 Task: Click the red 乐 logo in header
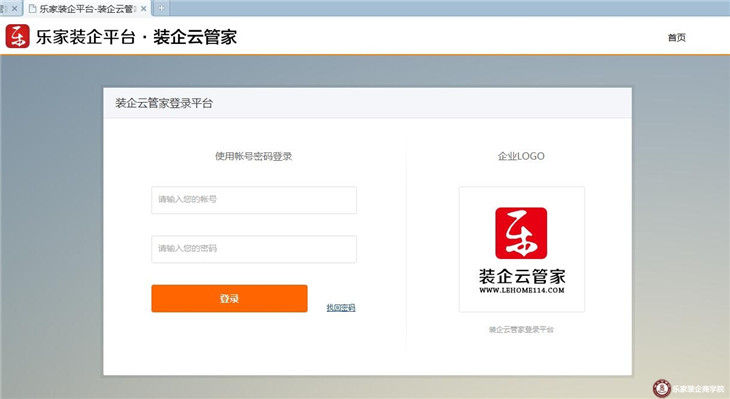click(18, 36)
